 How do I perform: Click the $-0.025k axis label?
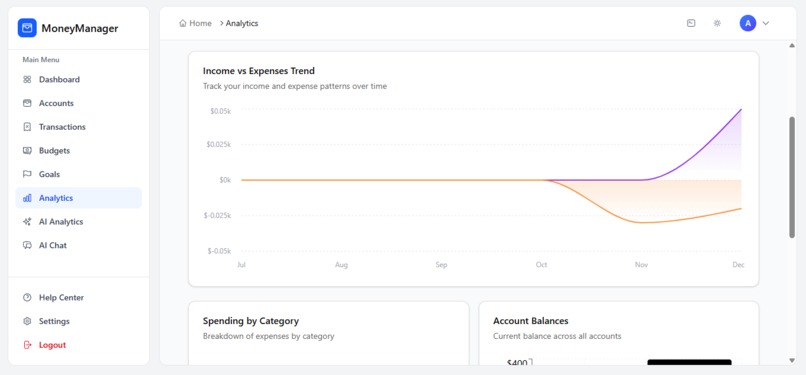coord(217,215)
